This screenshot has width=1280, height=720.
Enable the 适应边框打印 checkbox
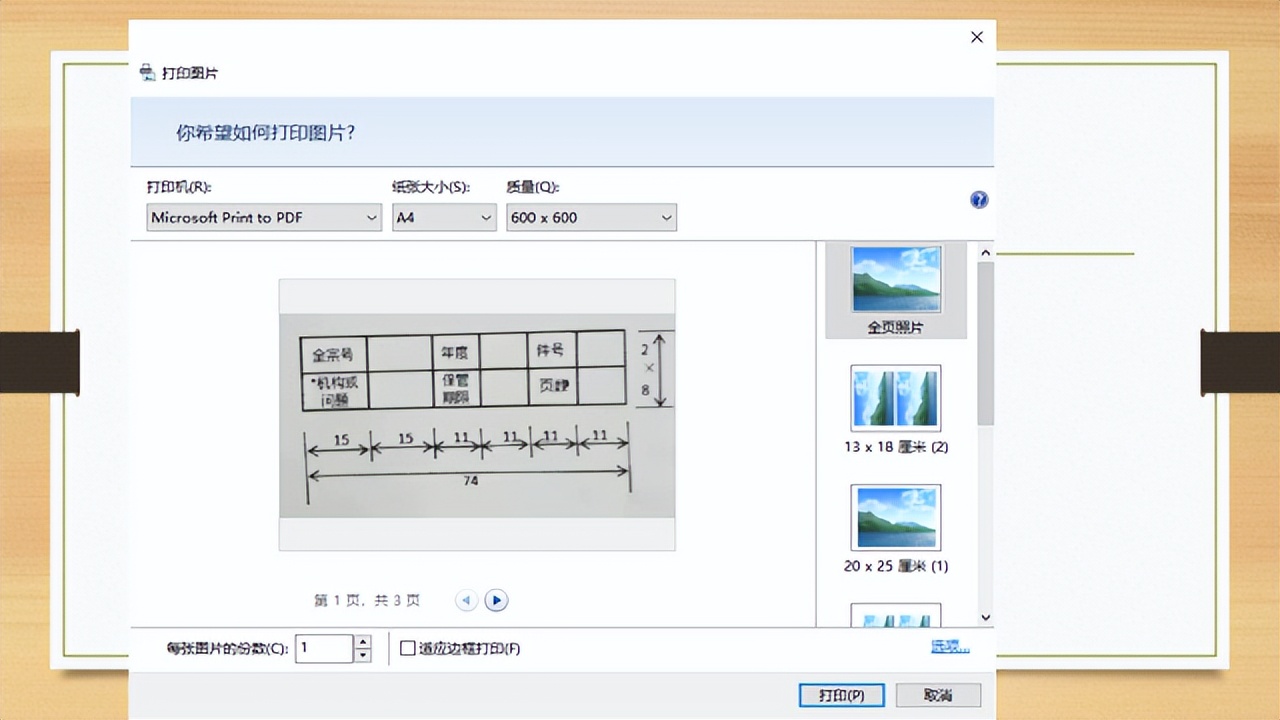[x=408, y=648]
